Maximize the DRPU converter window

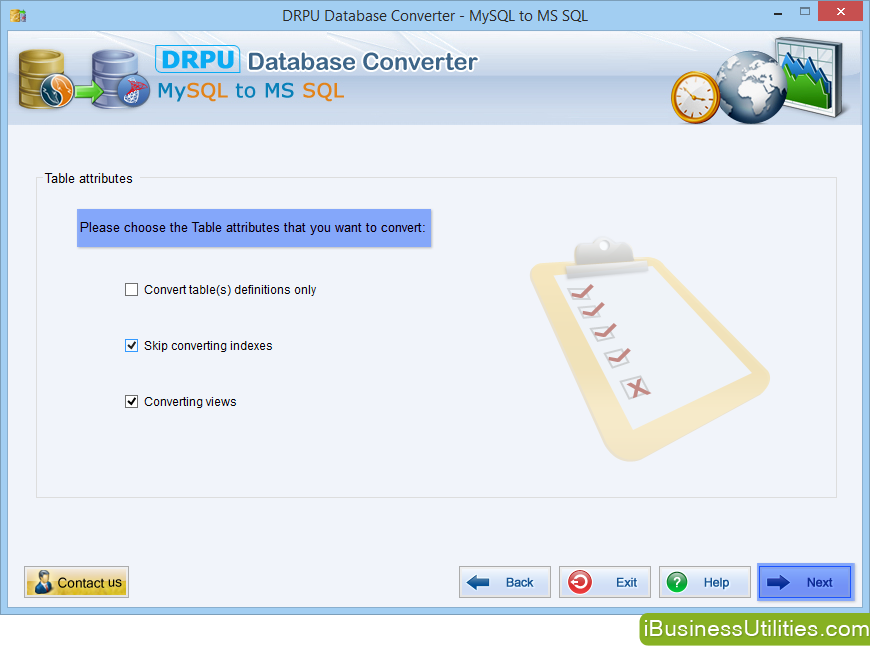pos(805,12)
